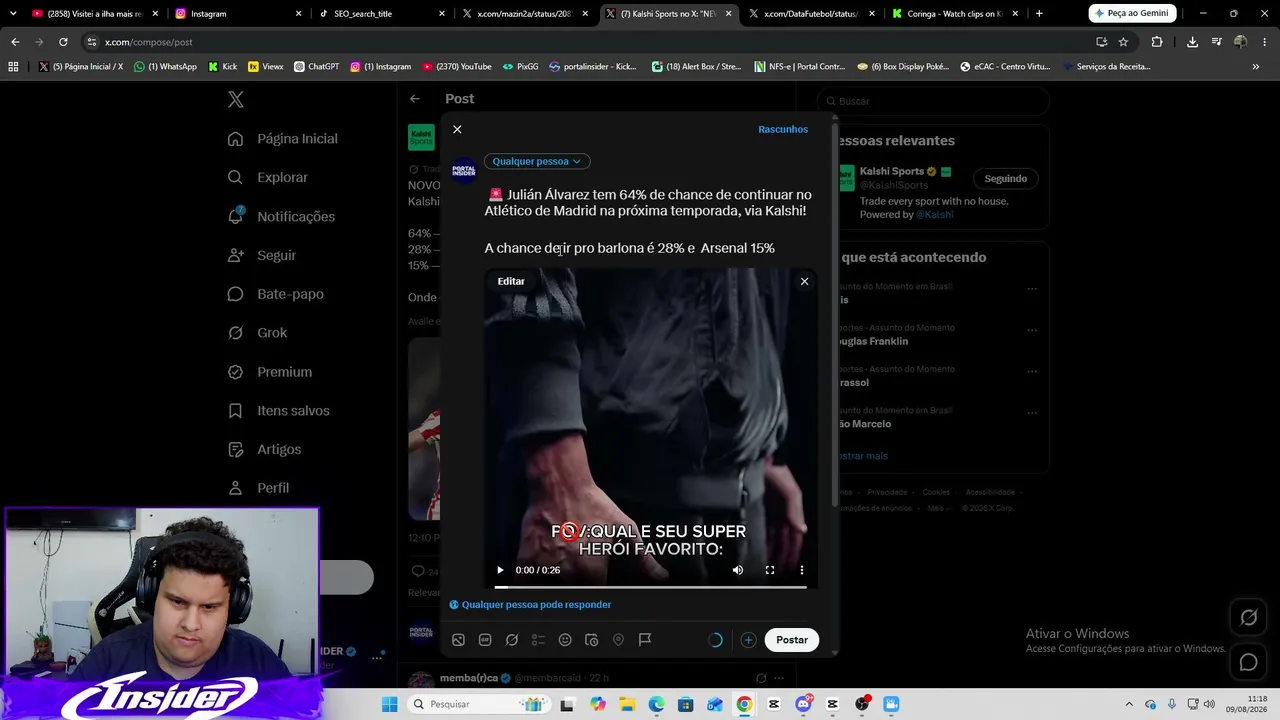This screenshot has width=1280, height=720.
Task: Click Peça ao Gemini button
Action: [1132, 14]
